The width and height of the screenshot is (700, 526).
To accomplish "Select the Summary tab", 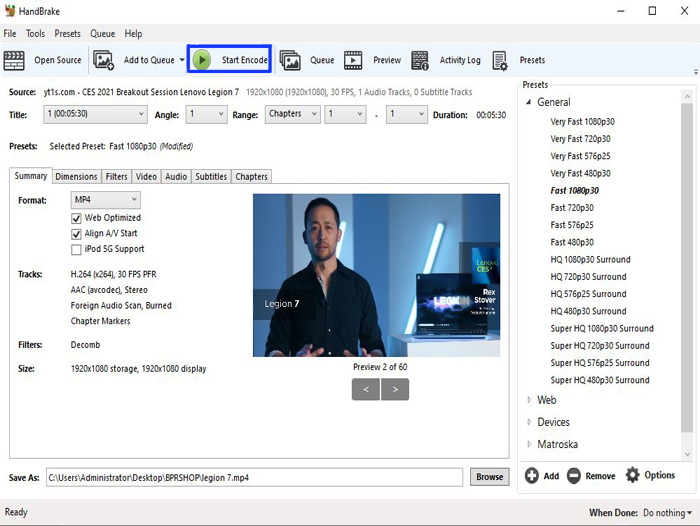I will [31, 176].
